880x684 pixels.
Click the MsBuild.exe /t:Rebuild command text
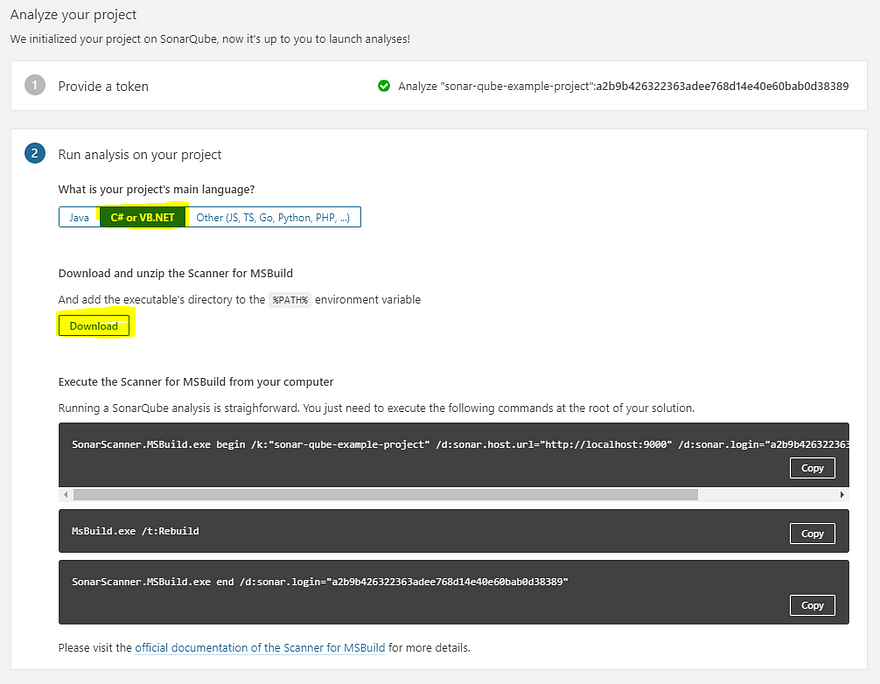(135, 531)
